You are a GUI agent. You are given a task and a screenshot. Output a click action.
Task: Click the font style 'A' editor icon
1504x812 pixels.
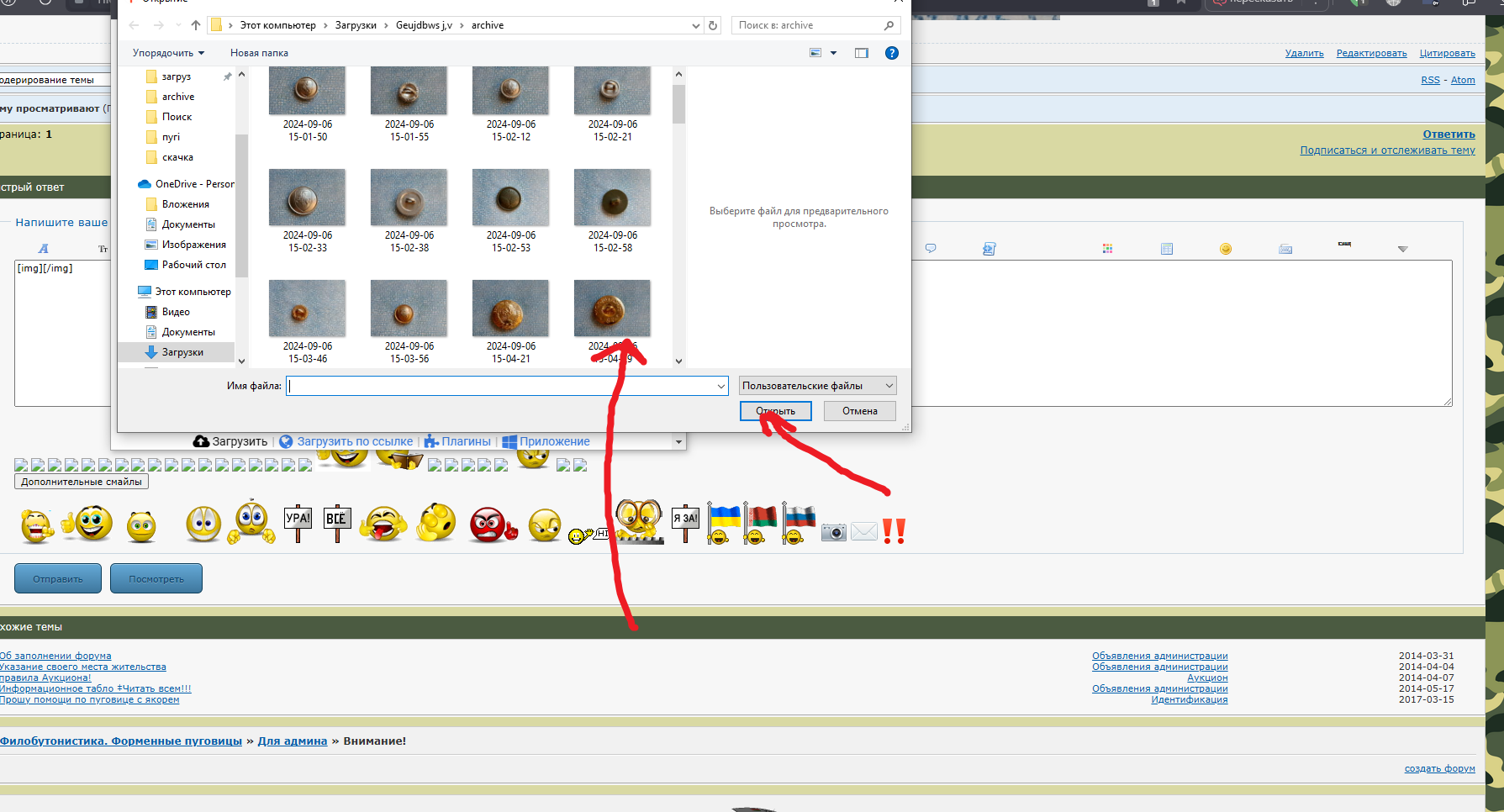pyautogui.click(x=44, y=249)
